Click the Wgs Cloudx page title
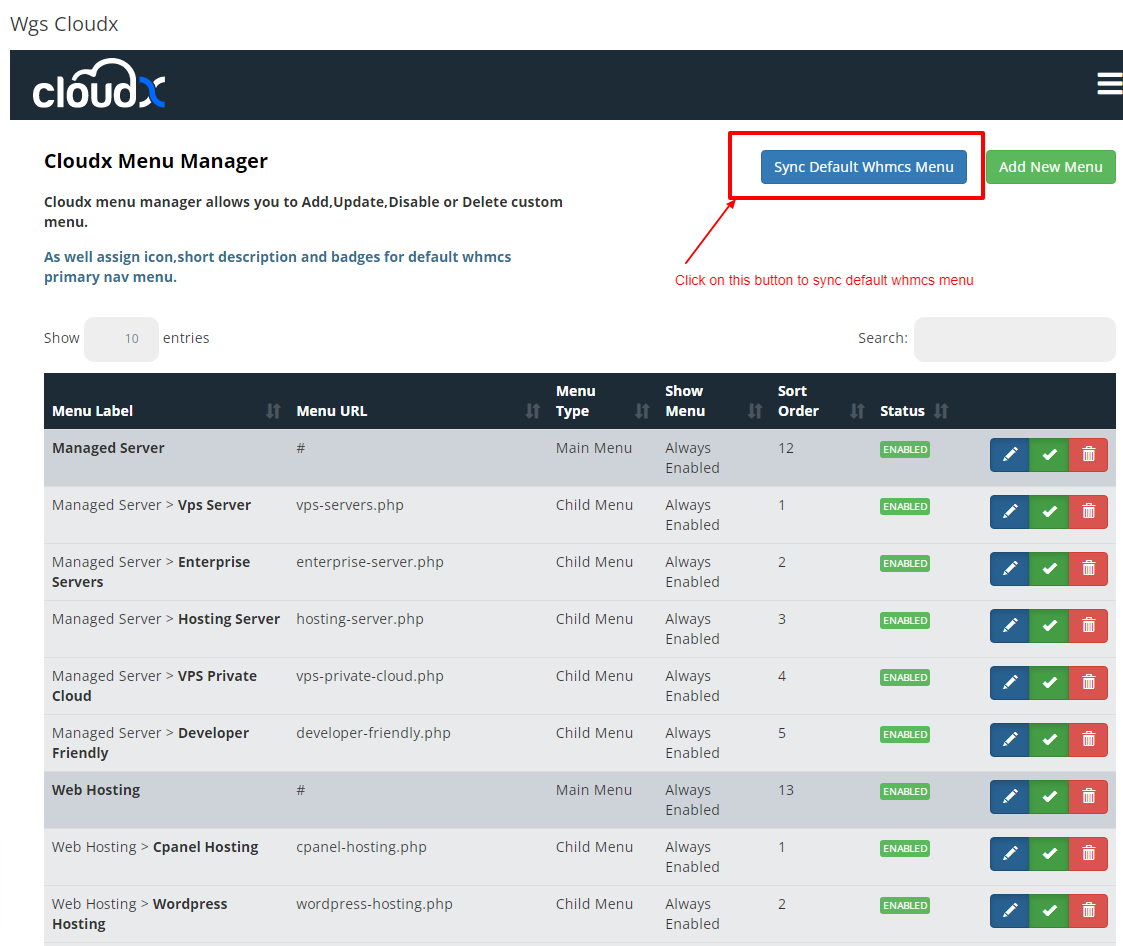 point(64,24)
